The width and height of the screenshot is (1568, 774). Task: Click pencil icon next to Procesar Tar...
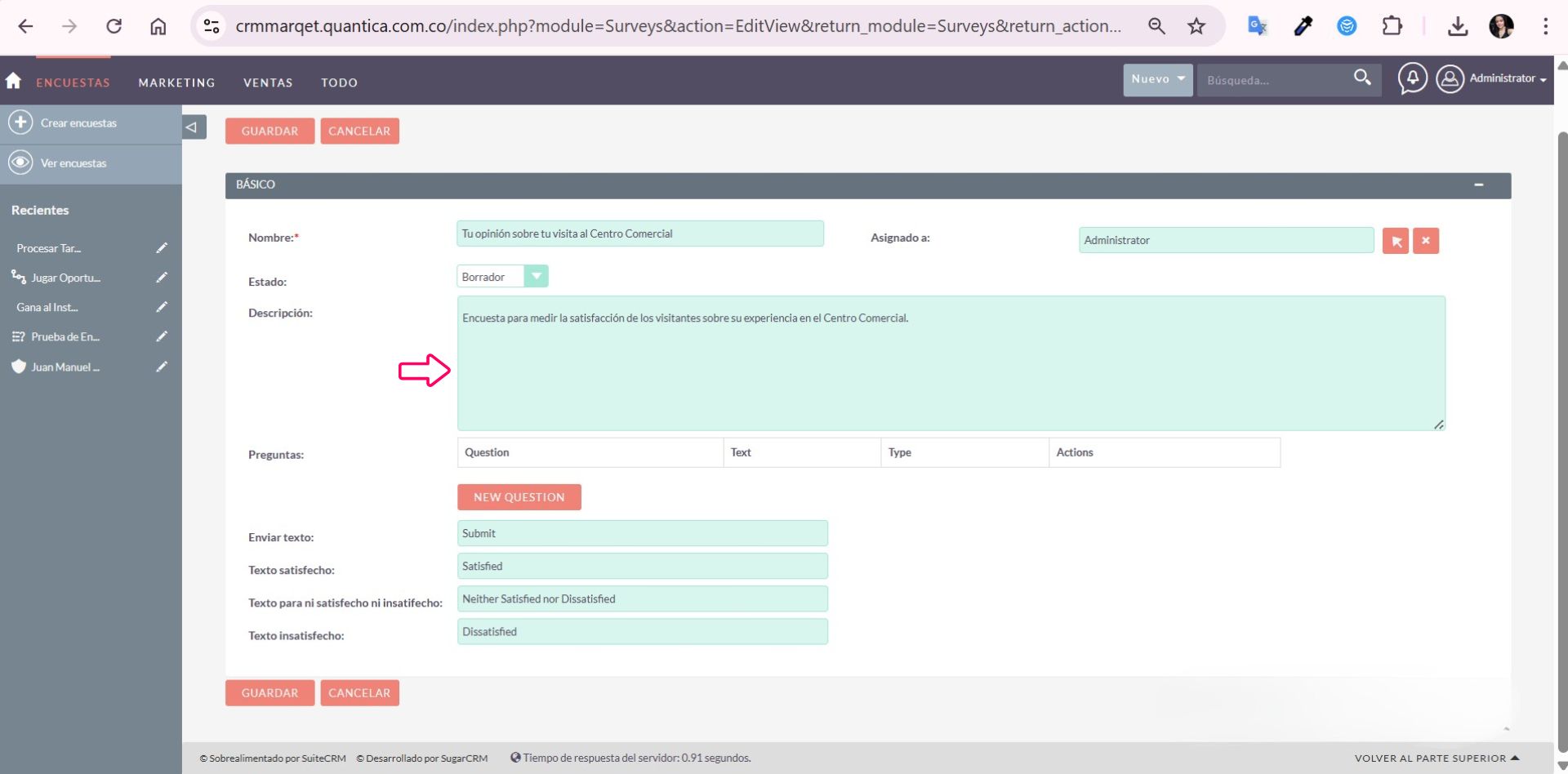[x=162, y=248]
